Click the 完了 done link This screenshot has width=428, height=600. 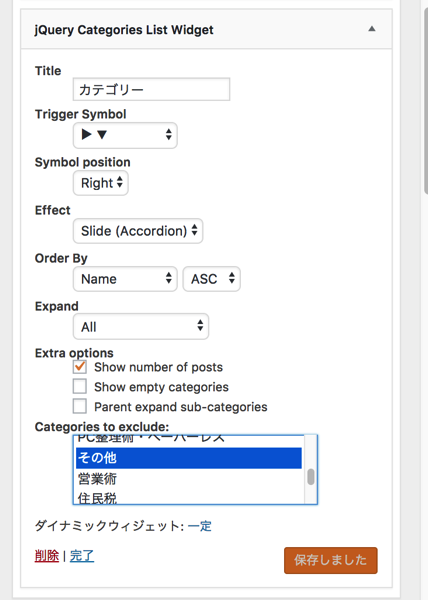(82, 556)
